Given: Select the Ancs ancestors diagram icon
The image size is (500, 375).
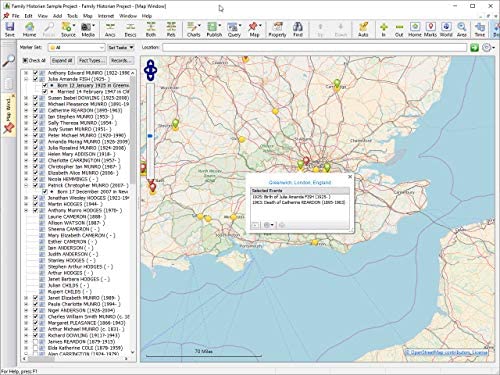Looking at the screenshot, I should pyautogui.click(x=110, y=29).
